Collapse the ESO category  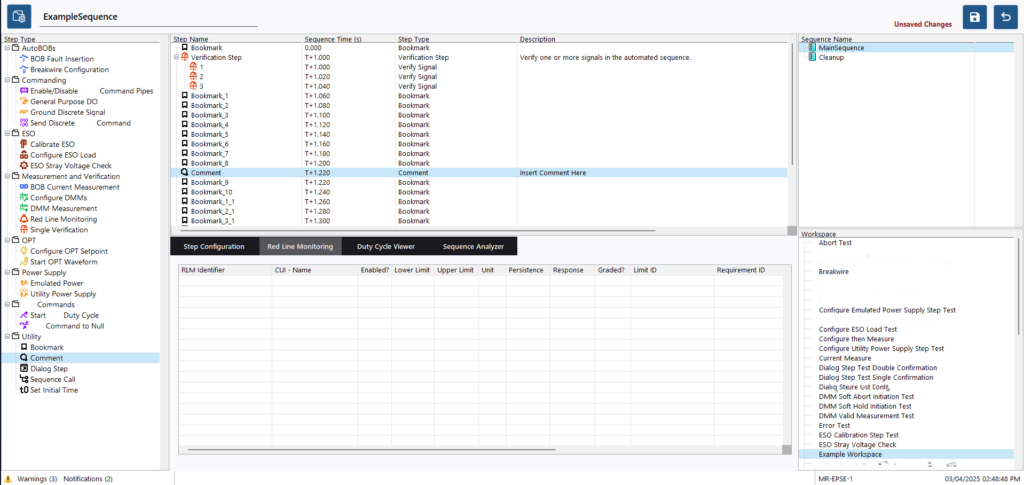[x=7, y=134]
